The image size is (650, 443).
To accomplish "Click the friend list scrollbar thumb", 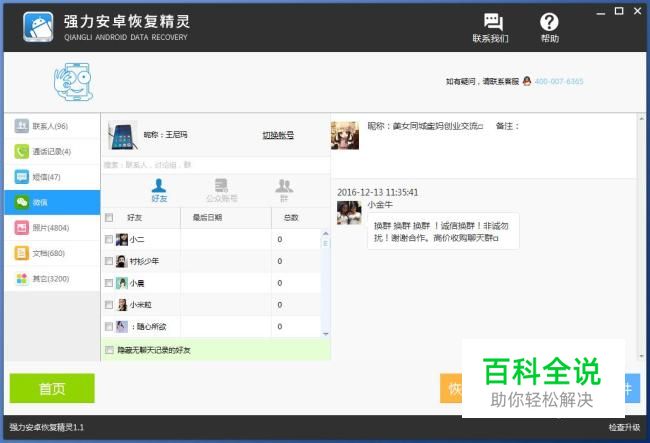I will 325,243.
